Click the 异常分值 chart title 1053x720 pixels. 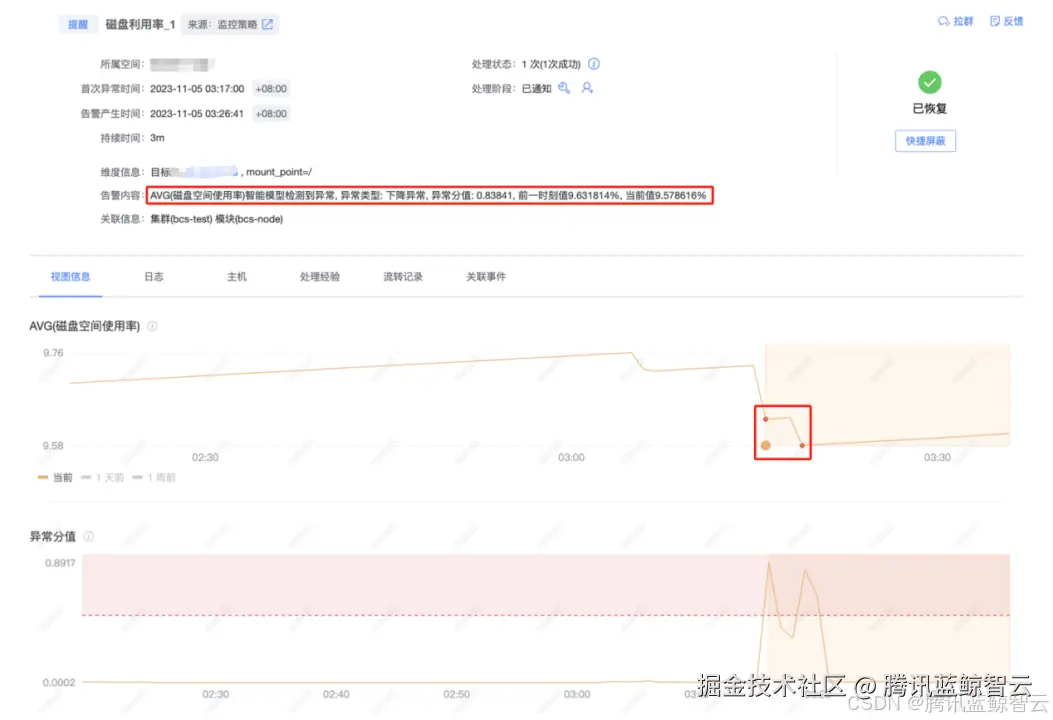tap(52, 537)
